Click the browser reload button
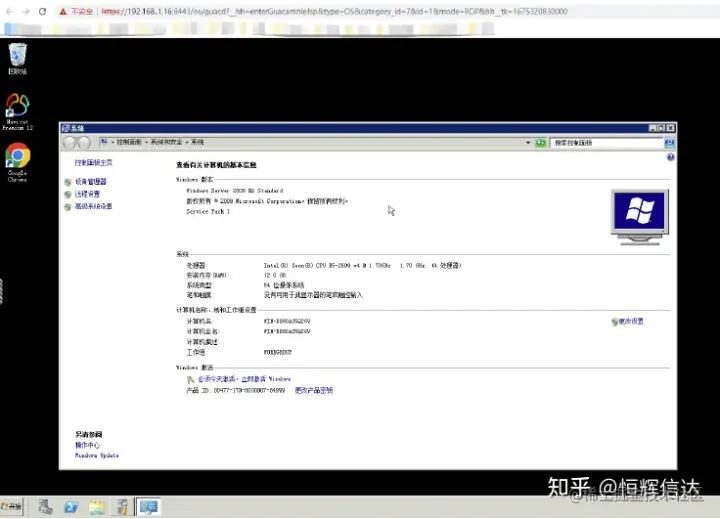Viewport: 720px width, 519px height. click(x=42, y=11)
